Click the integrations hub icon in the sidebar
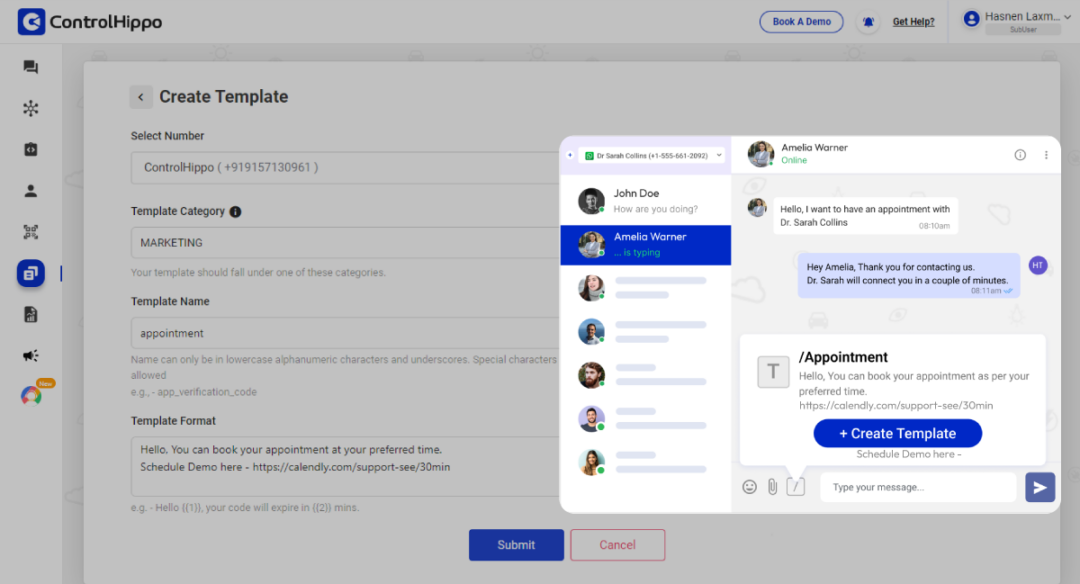The image size is (1080, 584). [30, 108]
